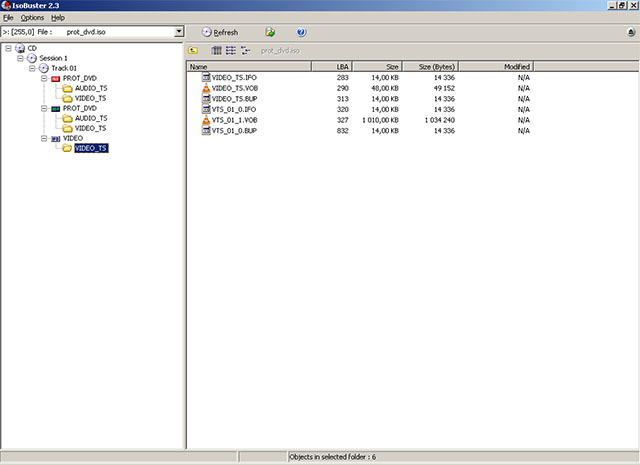Select the Session 1 icon in tree
Image resolution: width=640 pixels, height=465 pixels.
32,58
